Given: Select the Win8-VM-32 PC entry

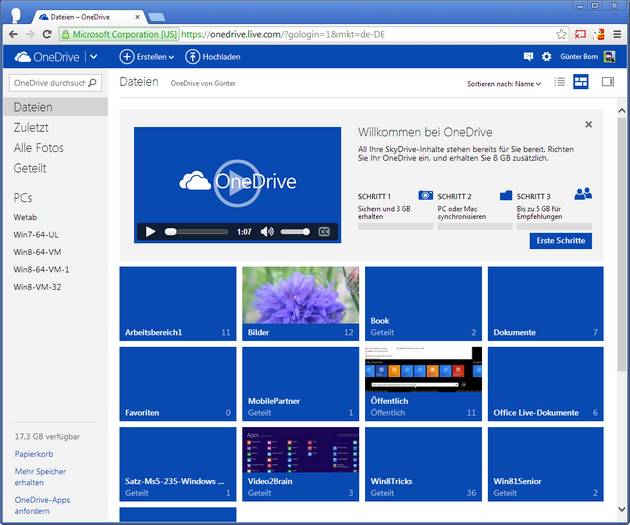Looking at the screenshot, I should point(37,287).
